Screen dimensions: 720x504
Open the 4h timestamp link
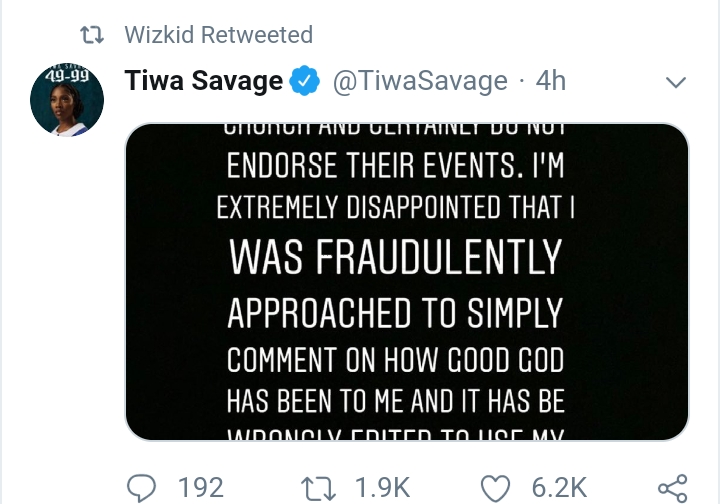[x=551, y=82]
